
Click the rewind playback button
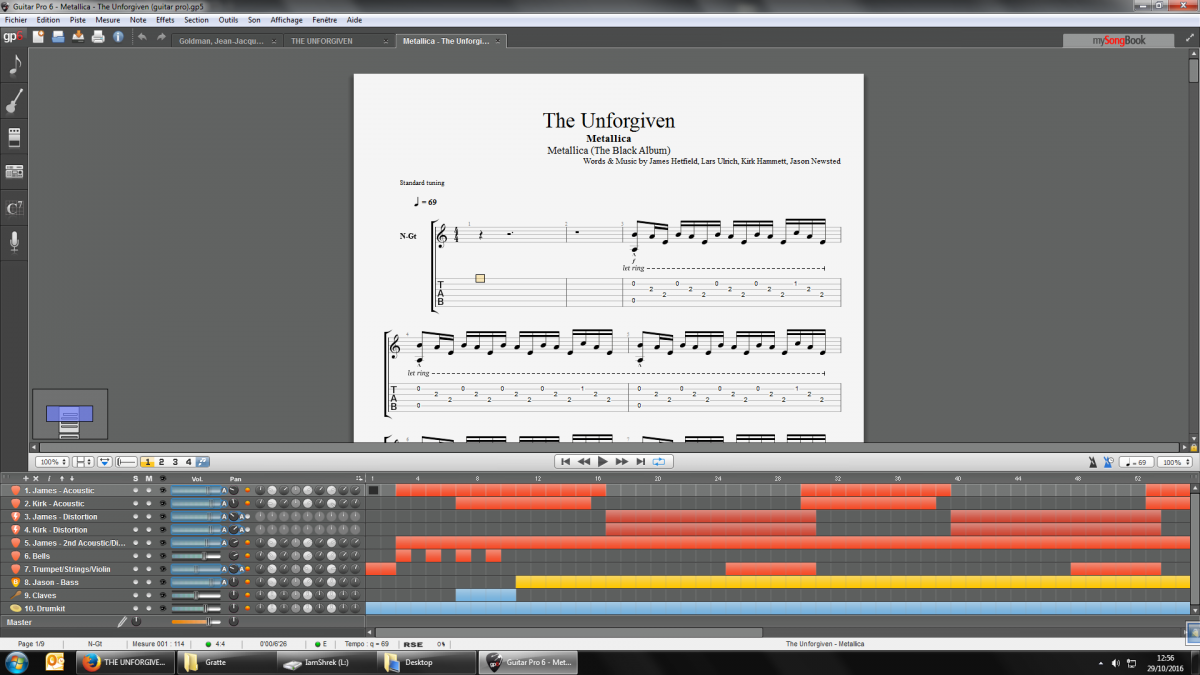click(x=584, y=462)
